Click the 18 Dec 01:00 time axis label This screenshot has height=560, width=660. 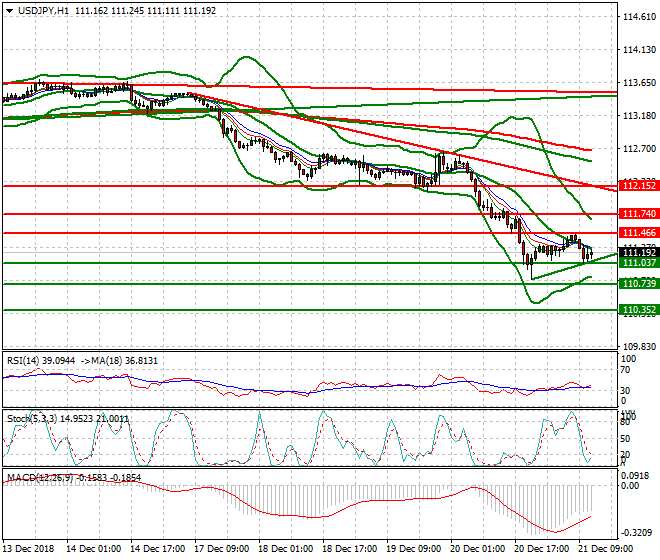285,549
